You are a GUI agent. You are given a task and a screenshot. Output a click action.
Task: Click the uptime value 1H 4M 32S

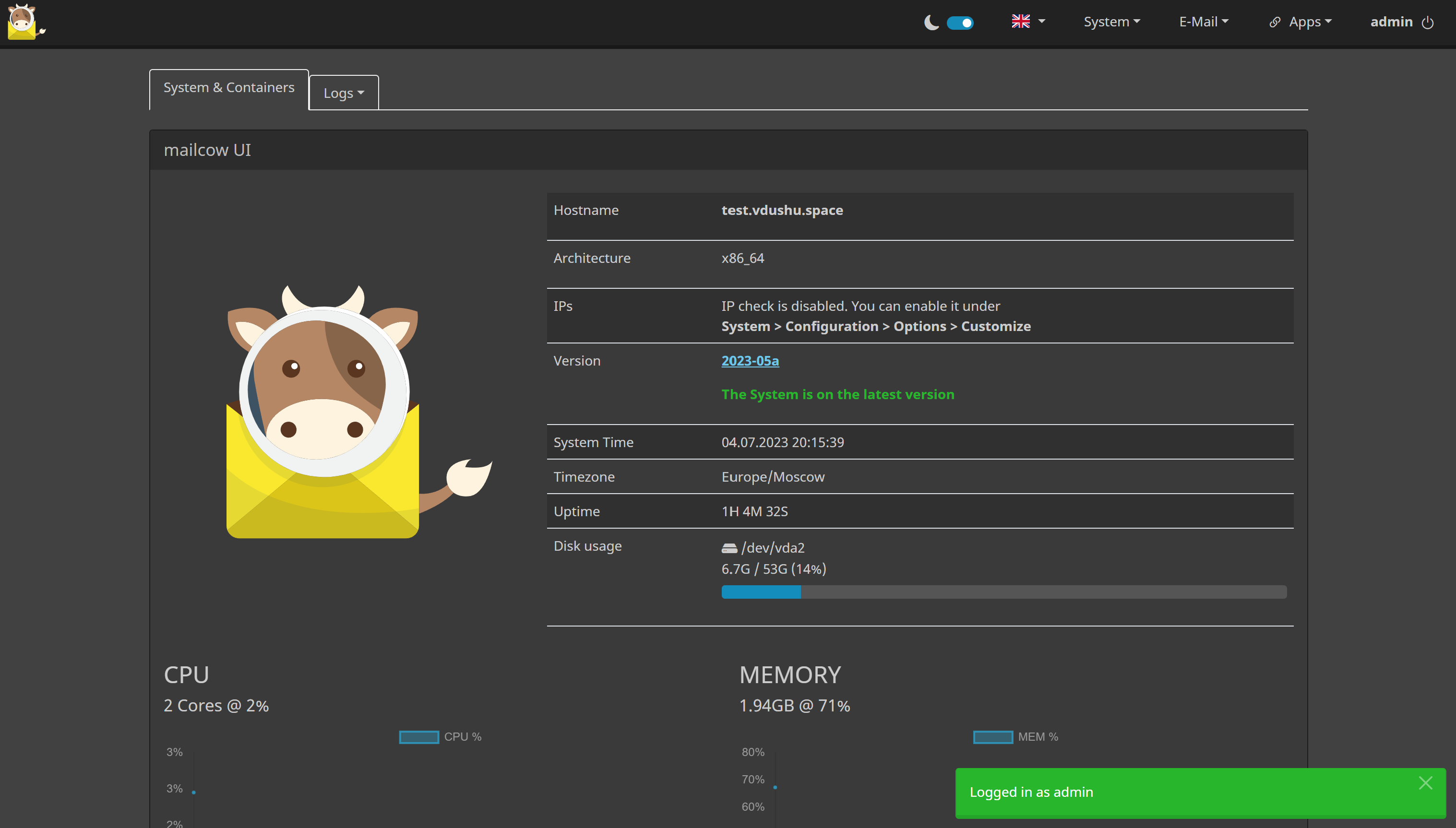(755, 511)
